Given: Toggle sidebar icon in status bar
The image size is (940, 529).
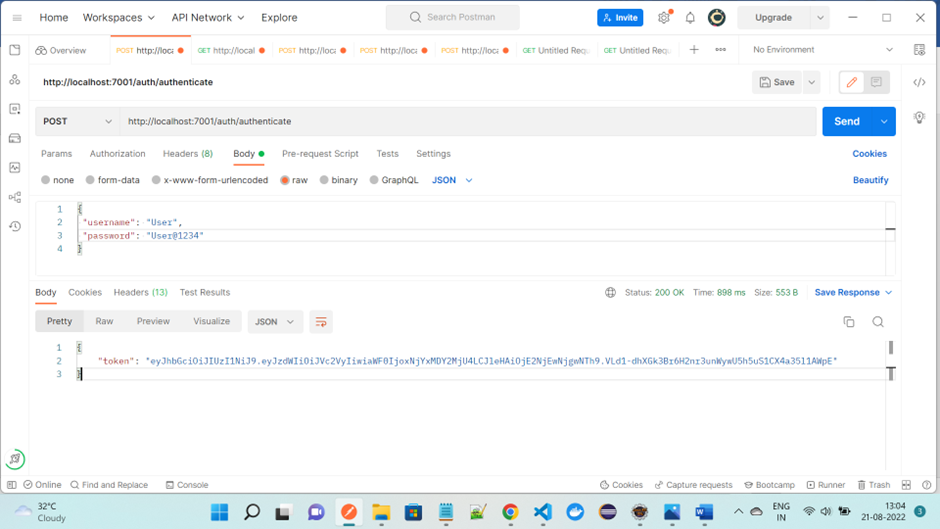Looking at the screenshot, I should pos(11,485).
